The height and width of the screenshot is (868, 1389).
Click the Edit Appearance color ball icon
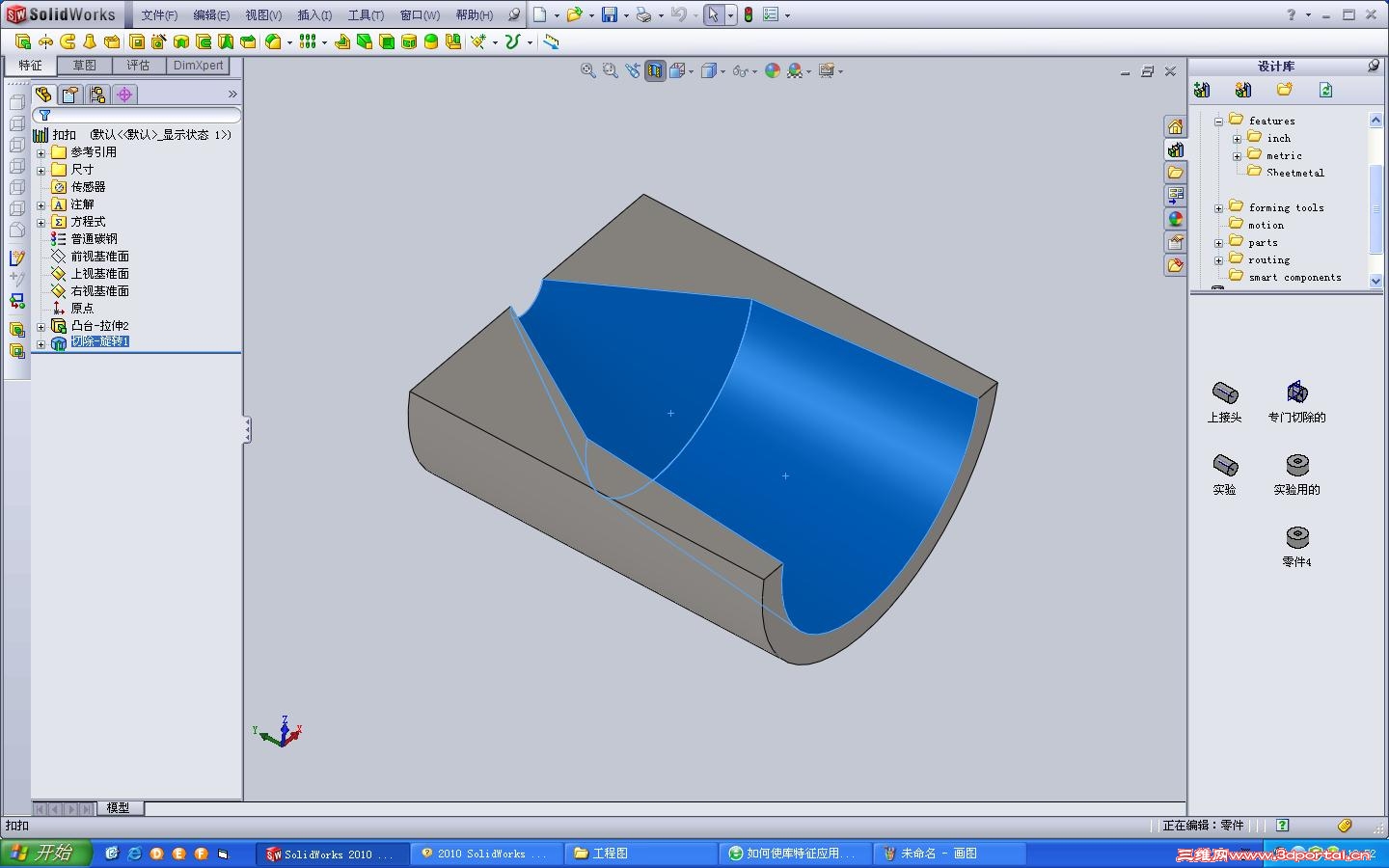[x=773, y=70]
